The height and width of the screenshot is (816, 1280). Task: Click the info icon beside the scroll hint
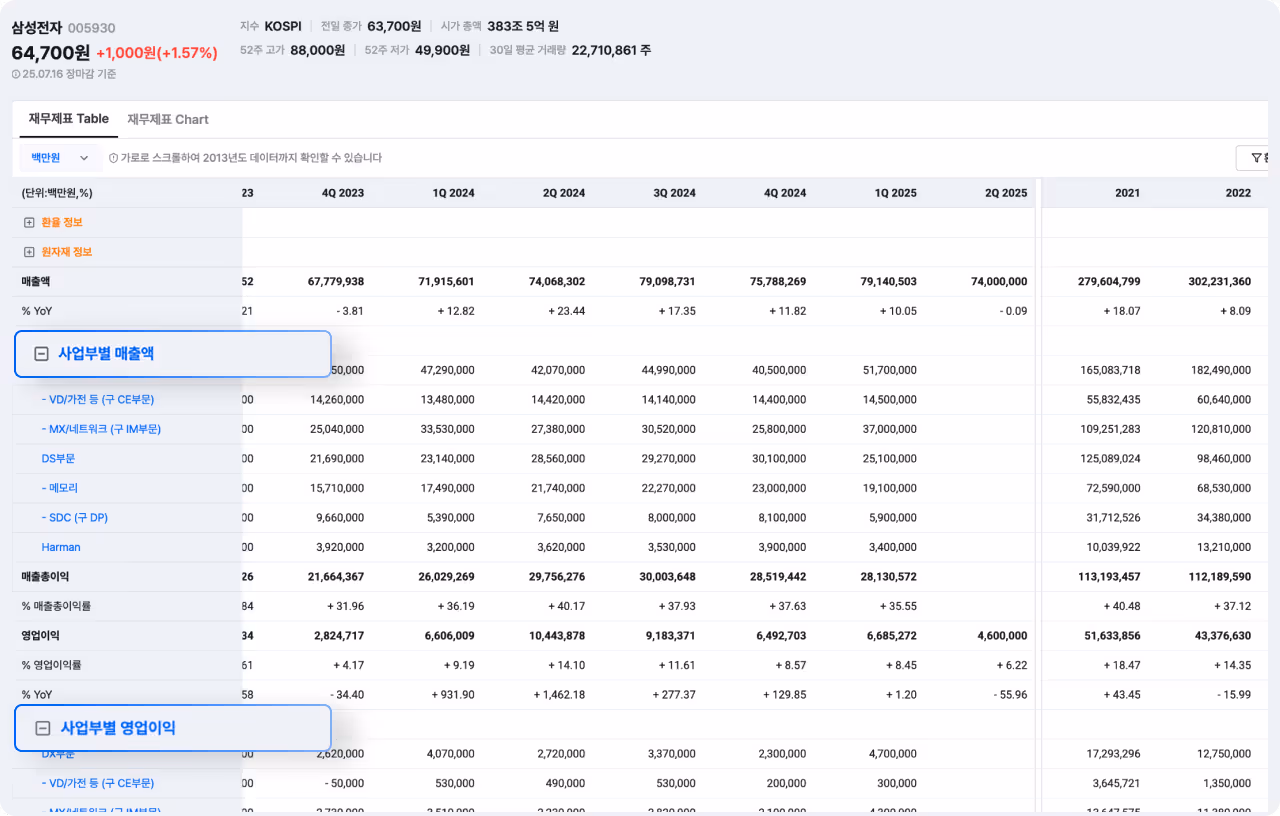coord(113,158)
